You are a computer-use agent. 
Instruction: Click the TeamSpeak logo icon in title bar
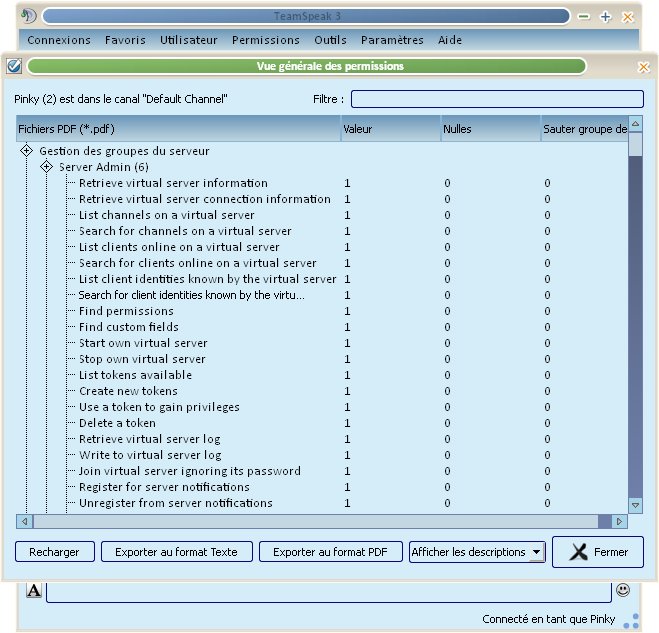click(29, 16)
